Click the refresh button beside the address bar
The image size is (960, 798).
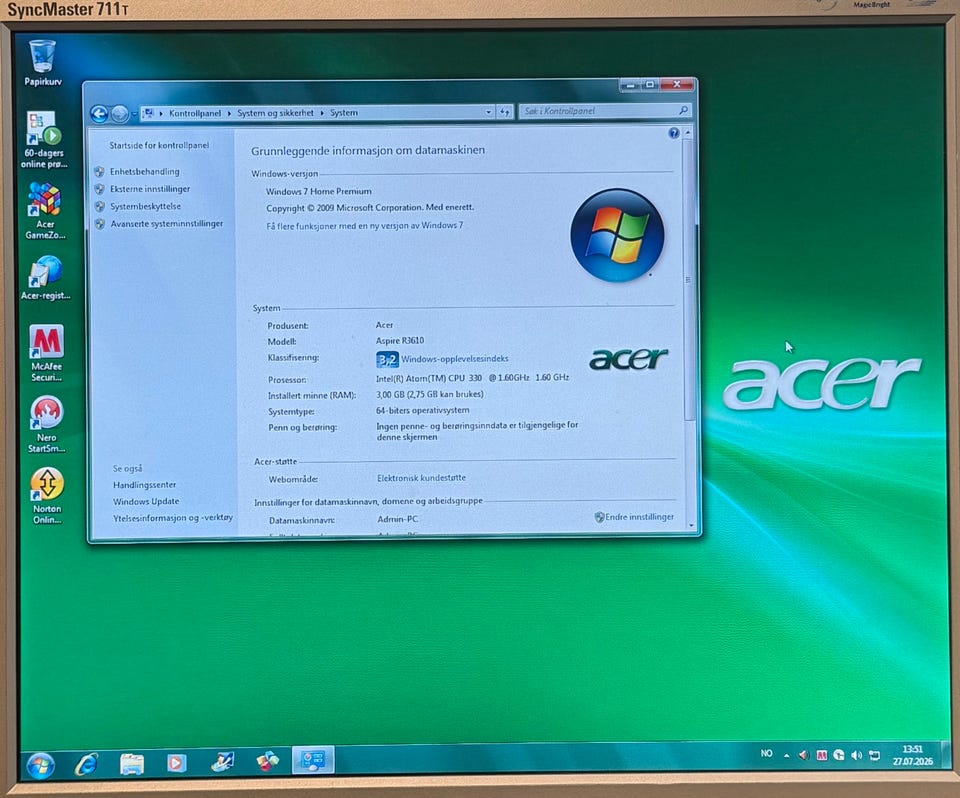504,111
